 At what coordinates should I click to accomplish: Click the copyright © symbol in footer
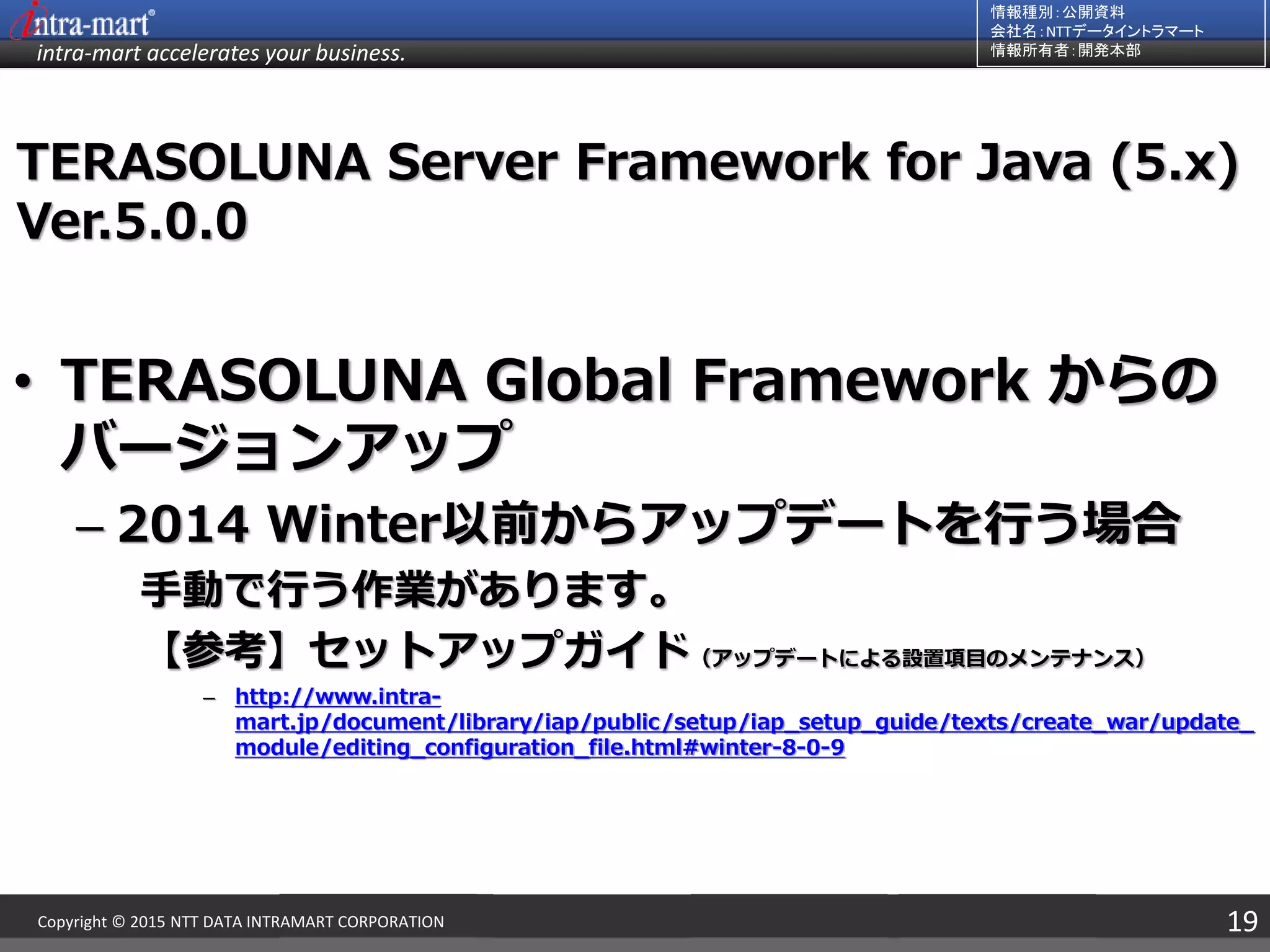(x=118, y=922)
